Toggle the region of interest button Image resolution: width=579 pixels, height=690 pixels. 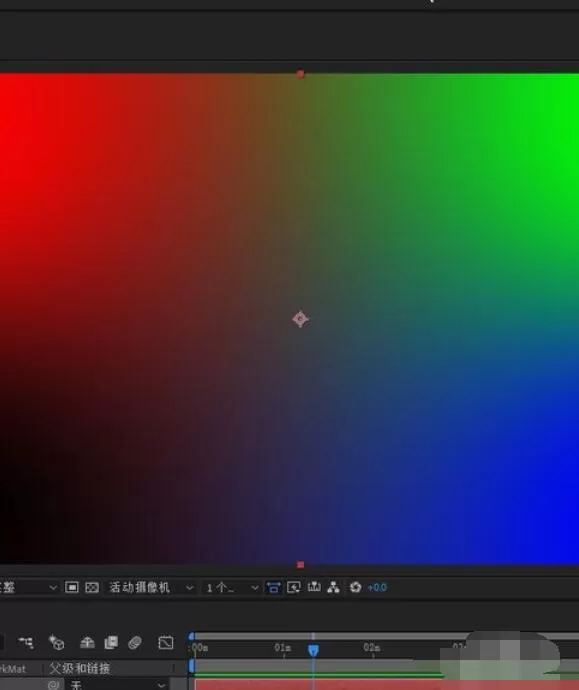tap(71, 587)
